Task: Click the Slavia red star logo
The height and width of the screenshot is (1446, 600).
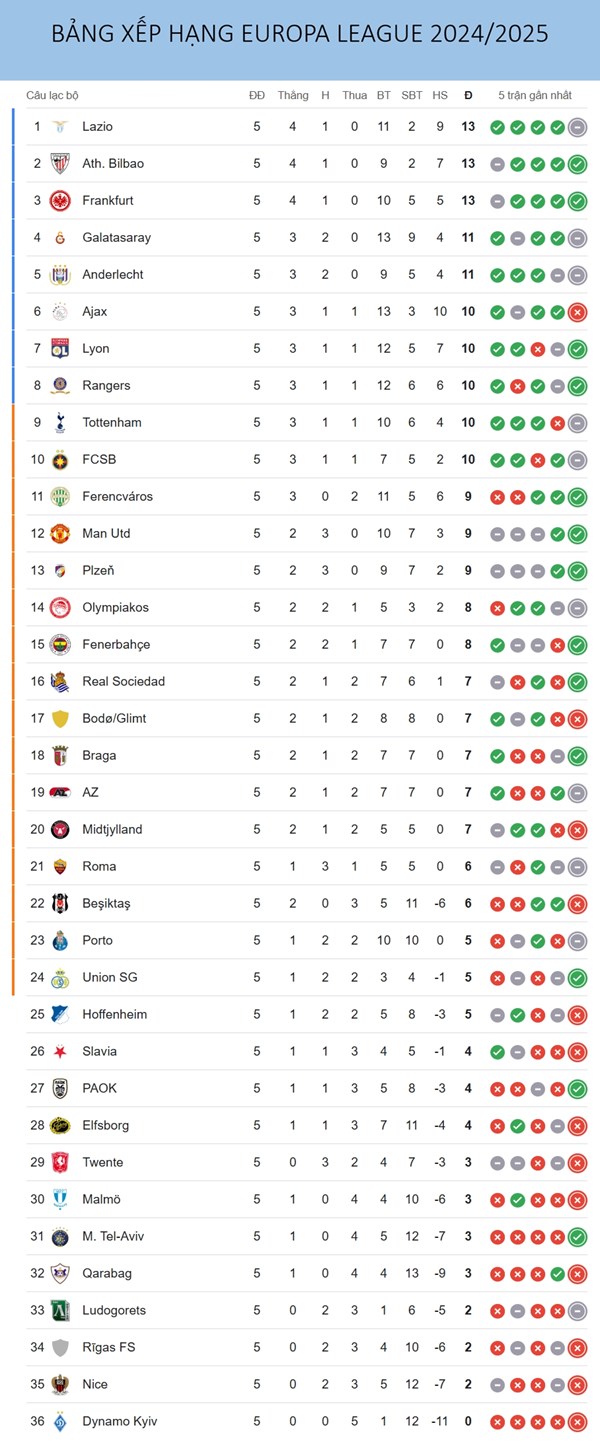Action: pyautogui.click(x=60, y=1052)
